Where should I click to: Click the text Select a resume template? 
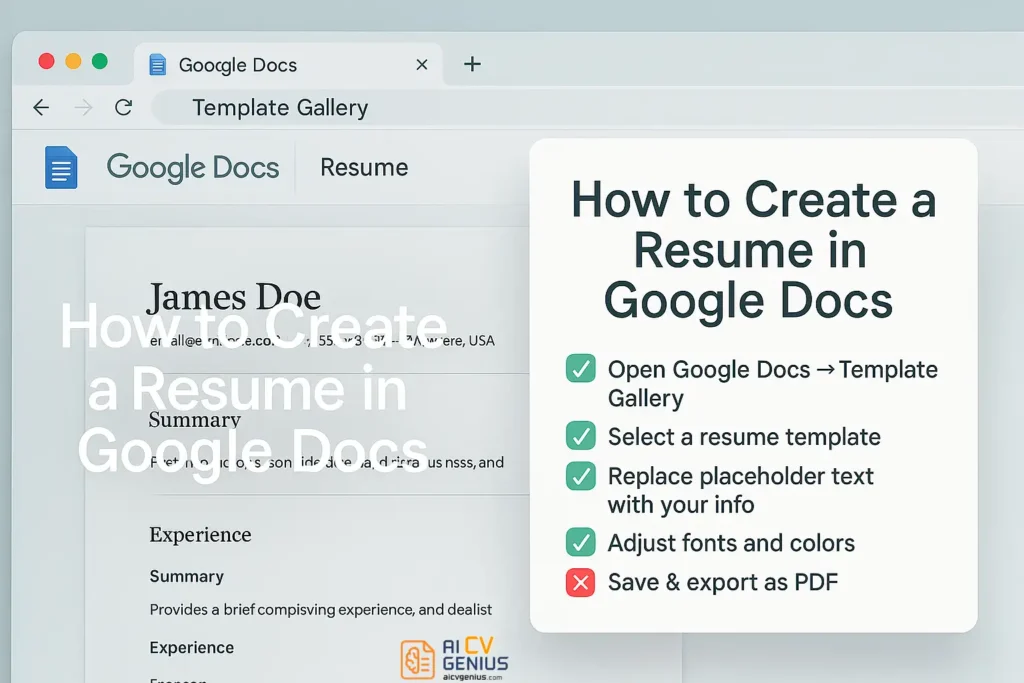click(x=744, y=437)
